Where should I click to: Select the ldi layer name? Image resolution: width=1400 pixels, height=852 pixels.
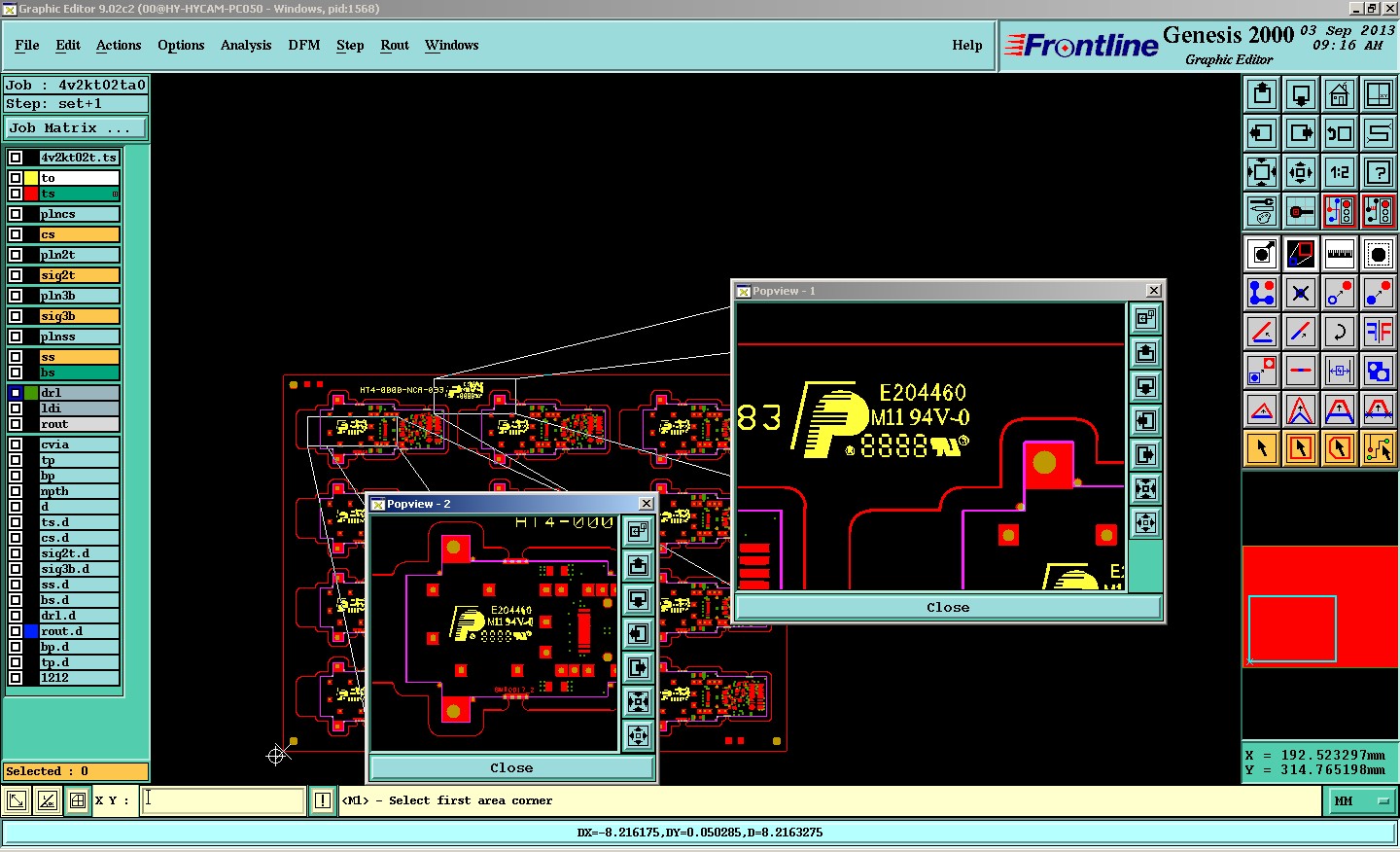(x=79, y=408)
